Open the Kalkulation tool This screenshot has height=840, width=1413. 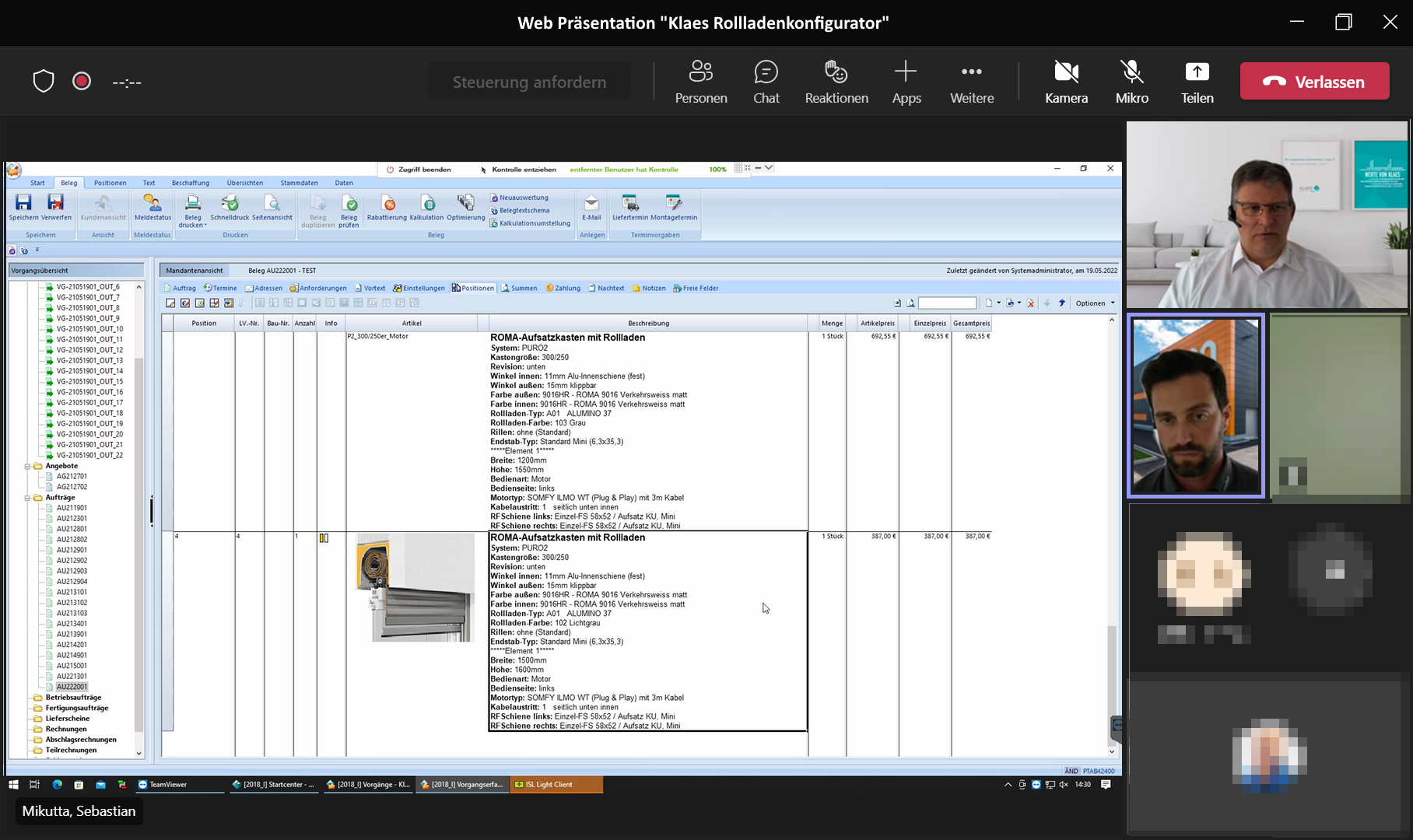426,207
